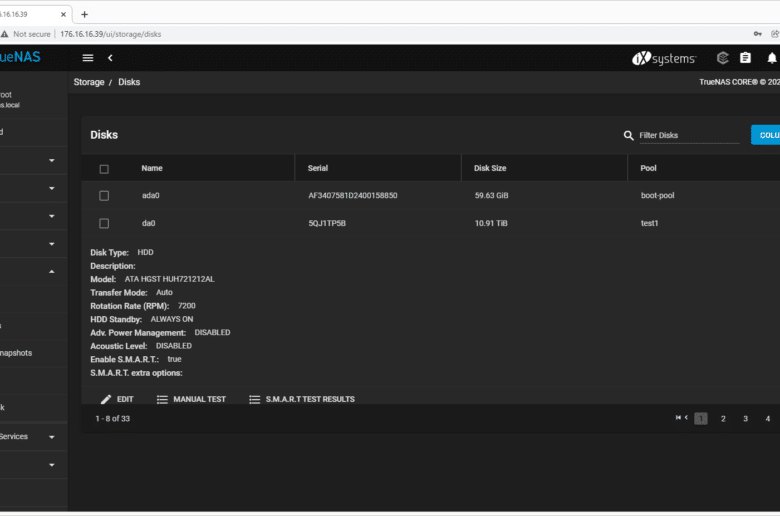780x516 pixels.
Task: Open alerts via the bell icon
Action: point(772,58)
